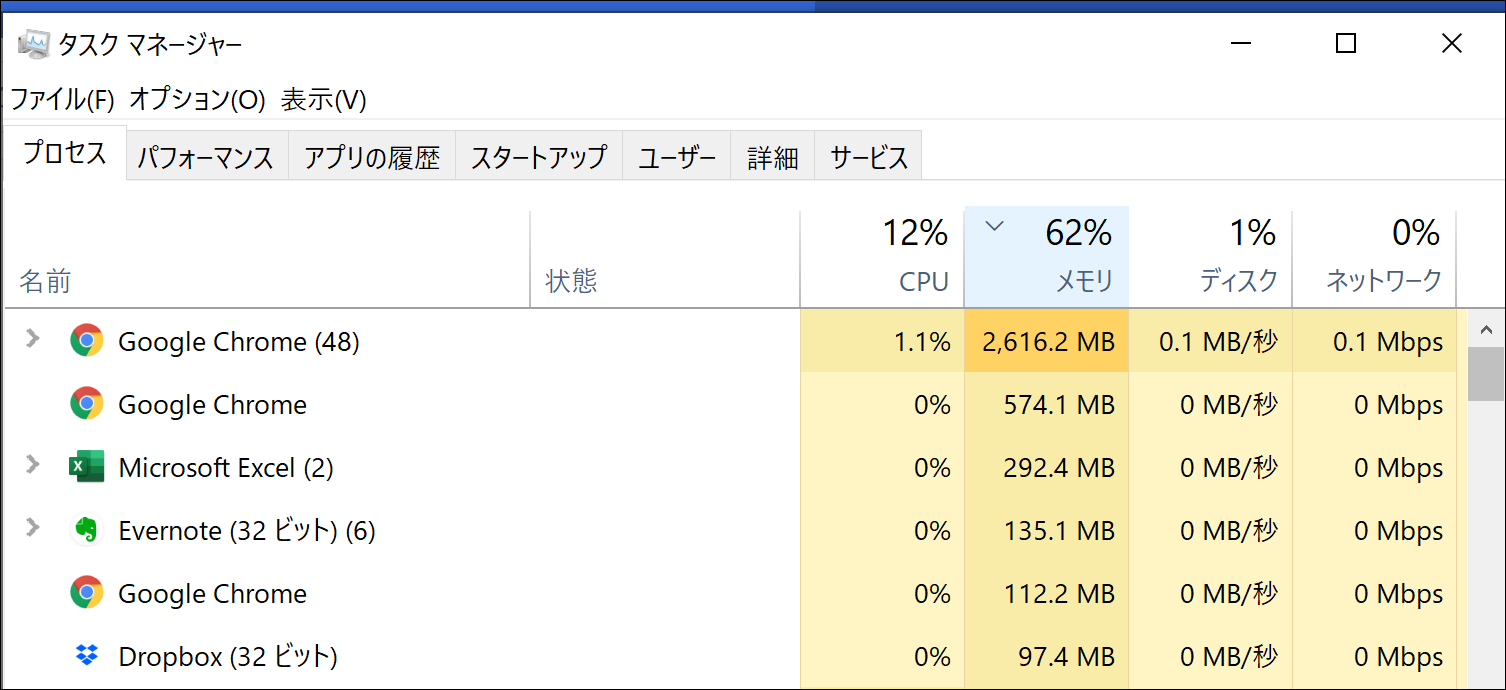Viewport: 1506px width, 690px height.
Task: Open the ファイル(F) menu
Action: [x=62, y=100]
